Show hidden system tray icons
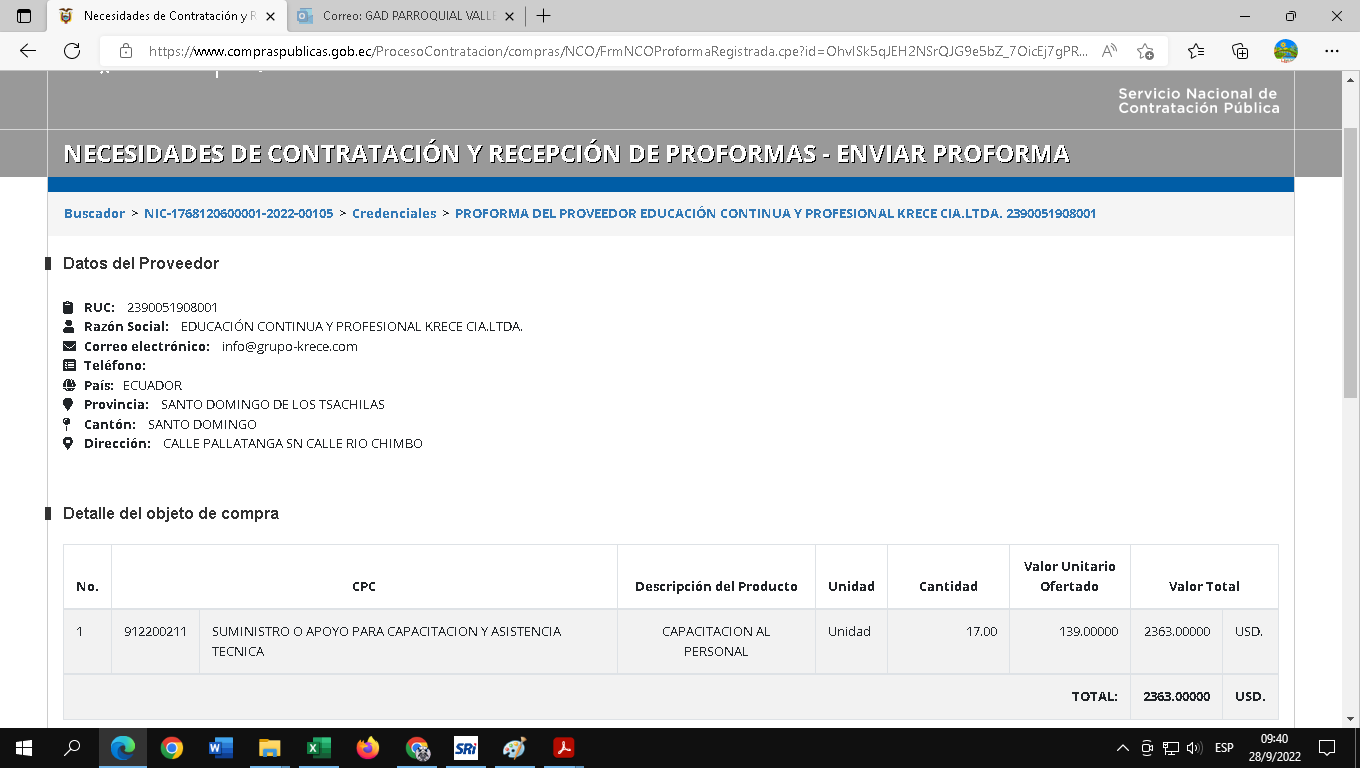This screenshot has height=768, width=1360. [1122, 748]
